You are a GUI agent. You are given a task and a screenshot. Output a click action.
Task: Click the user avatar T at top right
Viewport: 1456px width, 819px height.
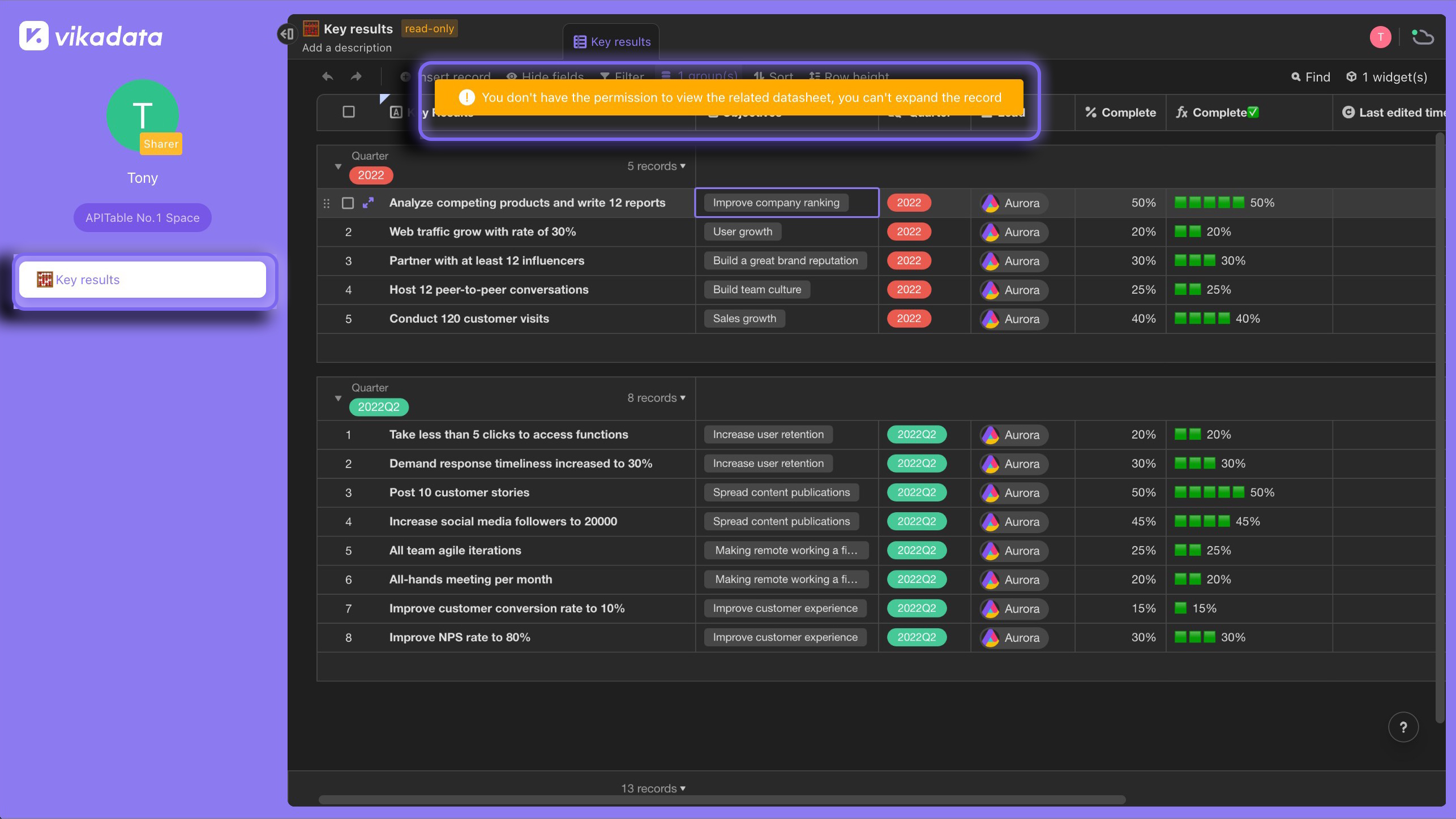tap(1380, 37)
